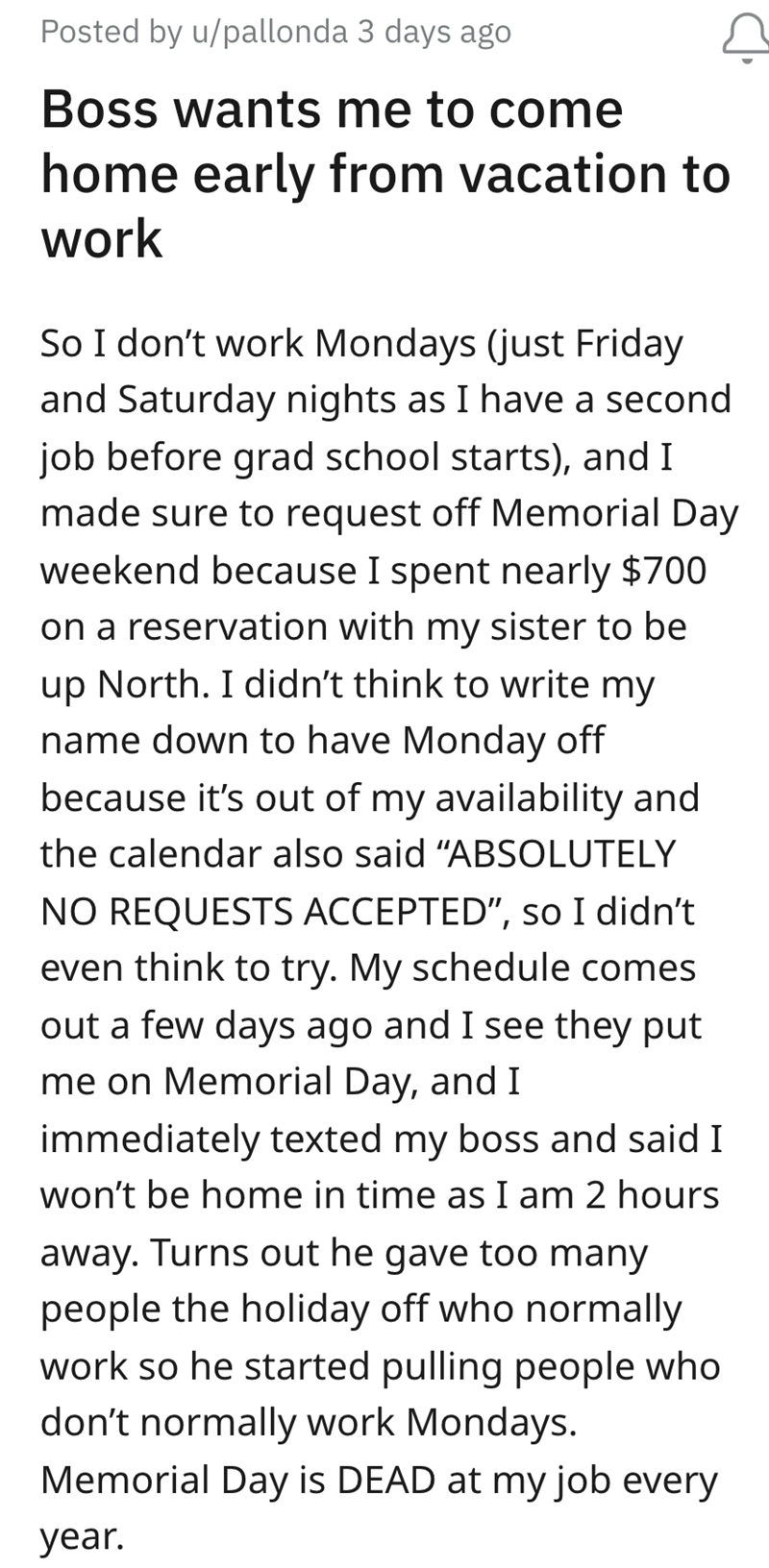Click the word "work" ending the title
Screen dimensions: 769x1568
[x=102, y=240]
